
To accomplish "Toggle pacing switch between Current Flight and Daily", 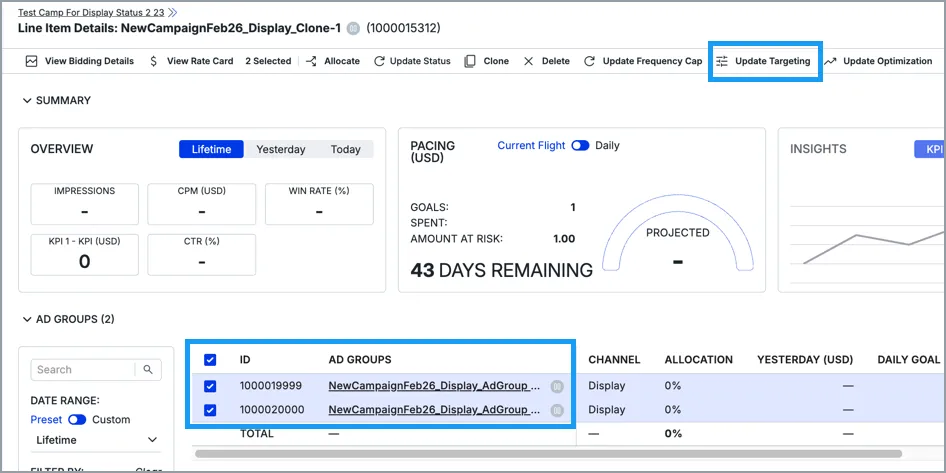I will (580, 145).
